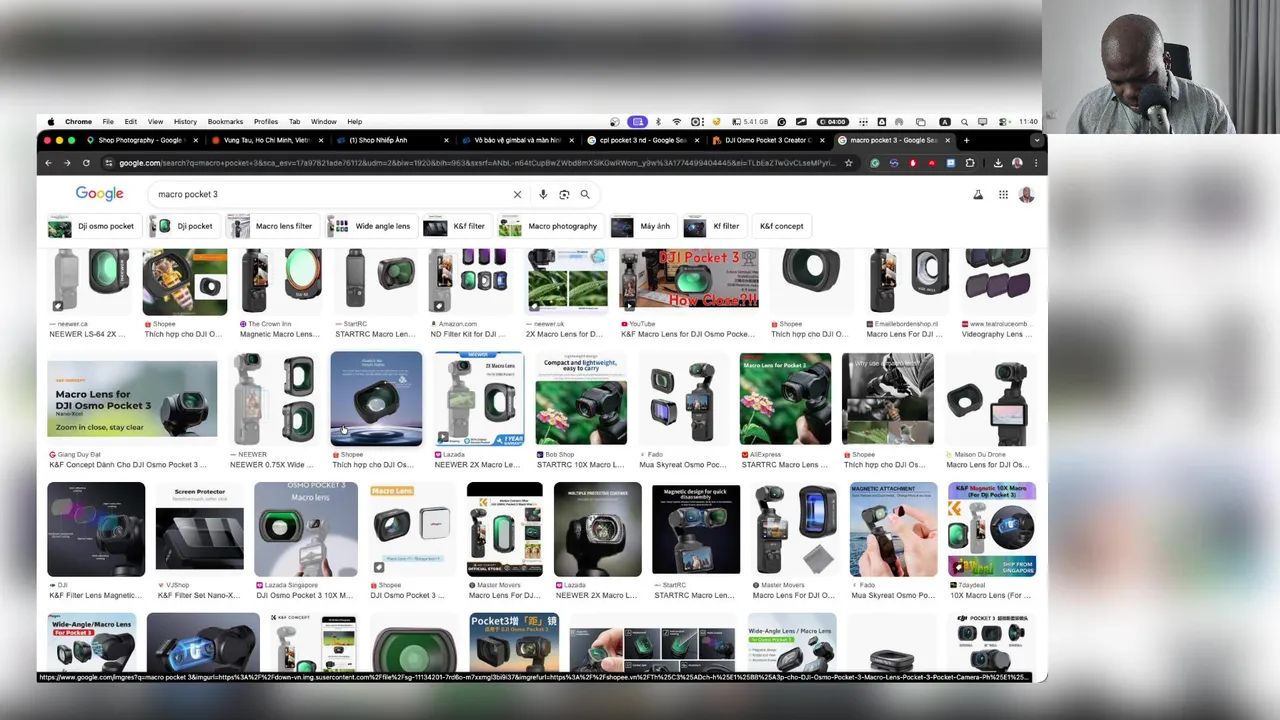This screenshot has width=1280, height=720.
Task: Open the Maison Du Drone macro lens image
Action: (x=990, y=399)
